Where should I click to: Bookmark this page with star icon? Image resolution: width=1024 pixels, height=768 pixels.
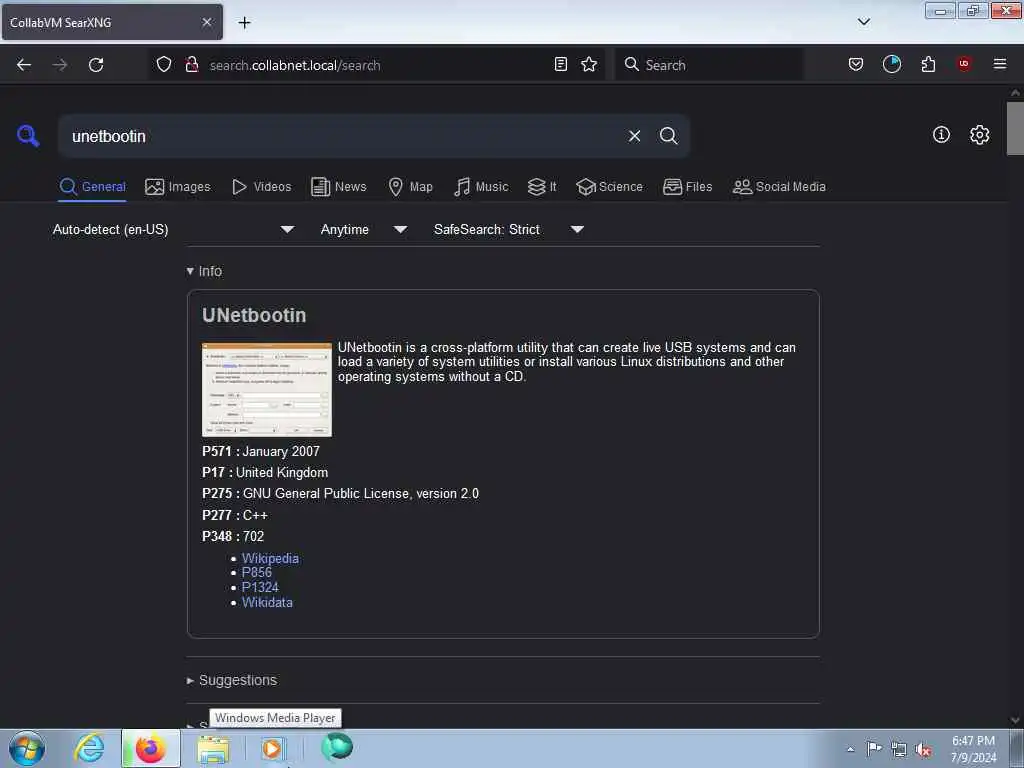pos(589,64)
